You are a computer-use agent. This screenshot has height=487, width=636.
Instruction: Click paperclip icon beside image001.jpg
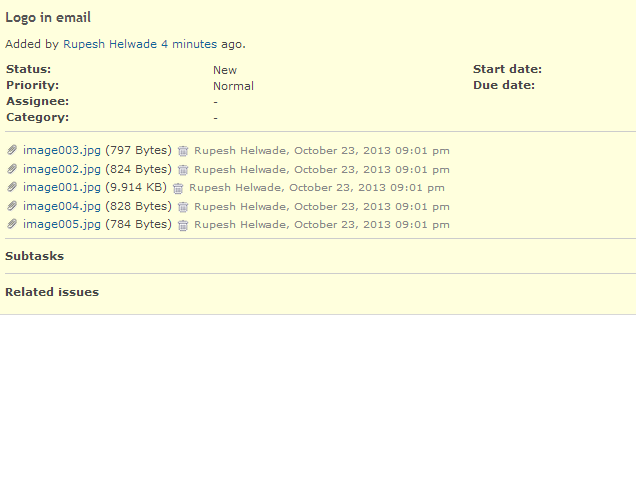point(12,187)
